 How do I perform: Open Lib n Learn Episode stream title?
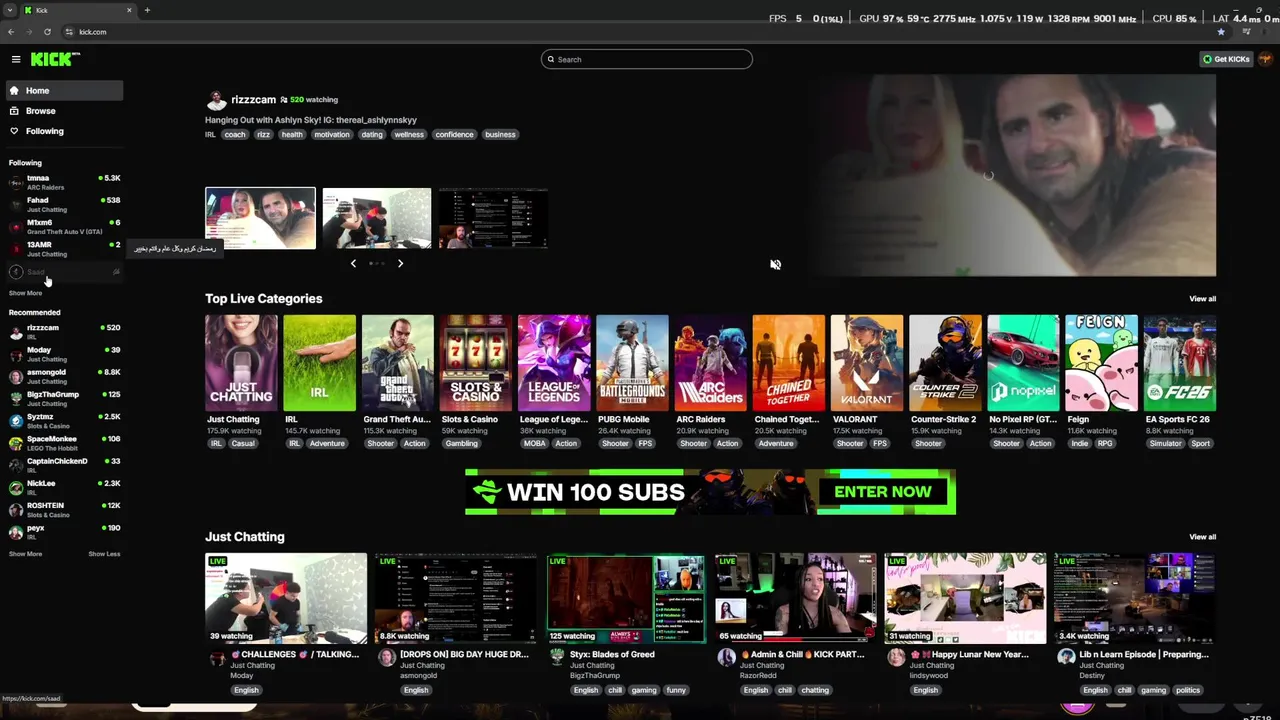tap(1144, 655)
